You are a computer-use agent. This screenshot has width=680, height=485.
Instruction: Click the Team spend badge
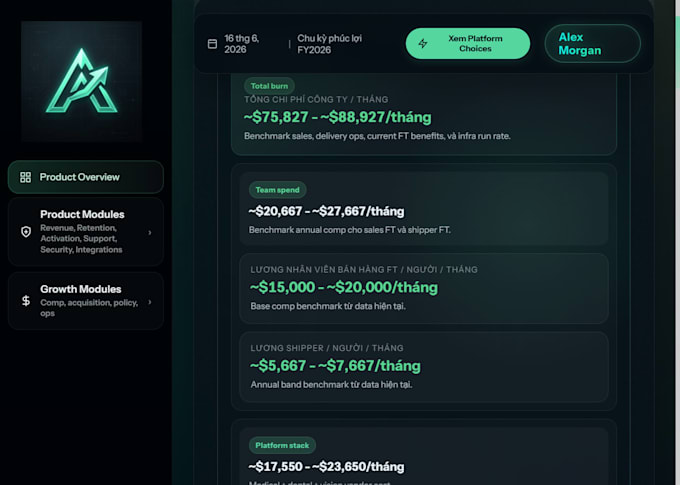click(x=278, y=190)
